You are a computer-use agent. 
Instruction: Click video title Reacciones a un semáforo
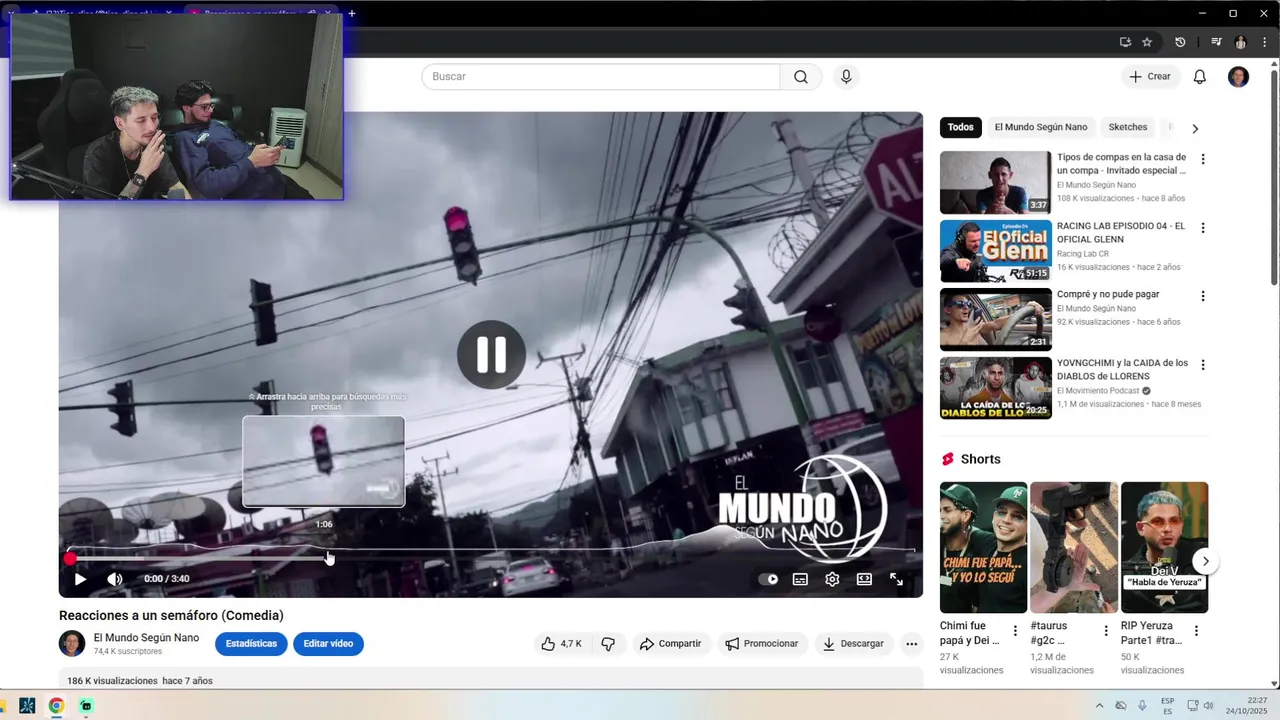click(171, 616)
